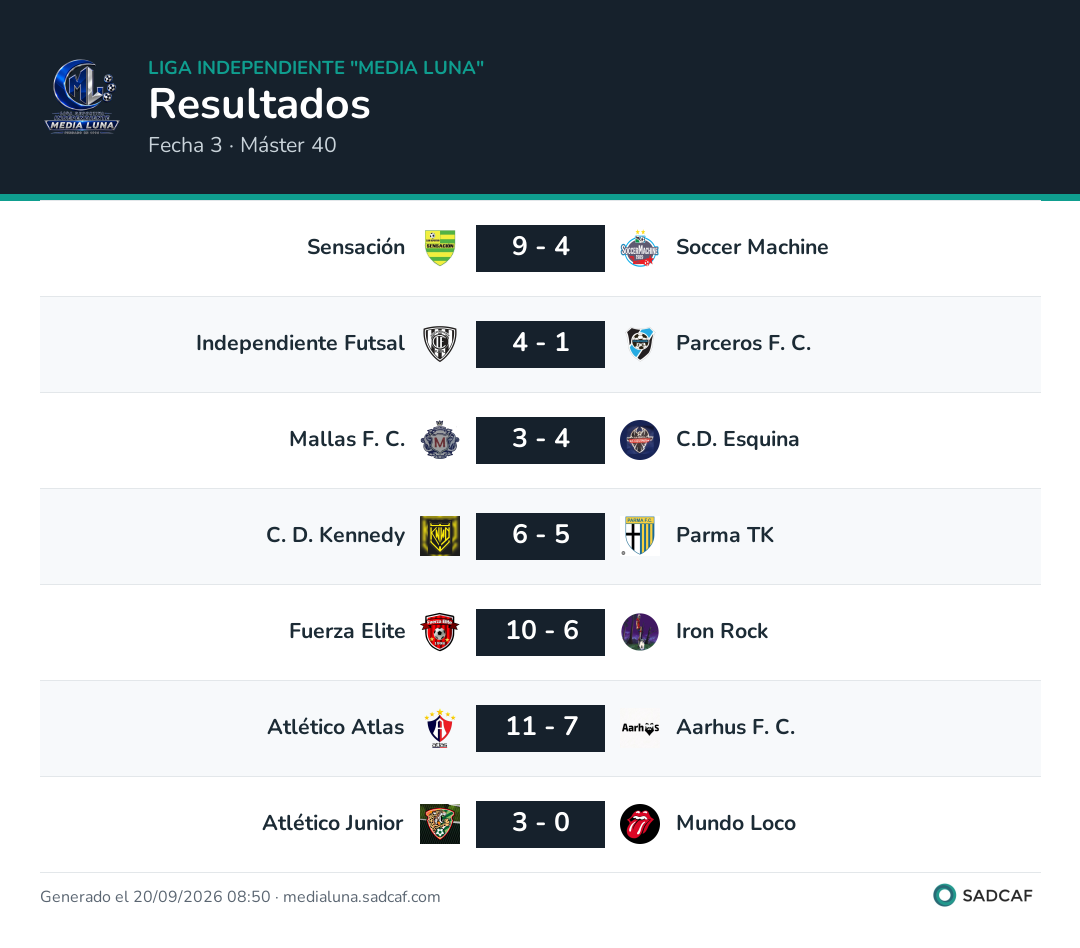Click the Atlético Junior team name
Screen dimensions: 1080x948
click(333, 823)
